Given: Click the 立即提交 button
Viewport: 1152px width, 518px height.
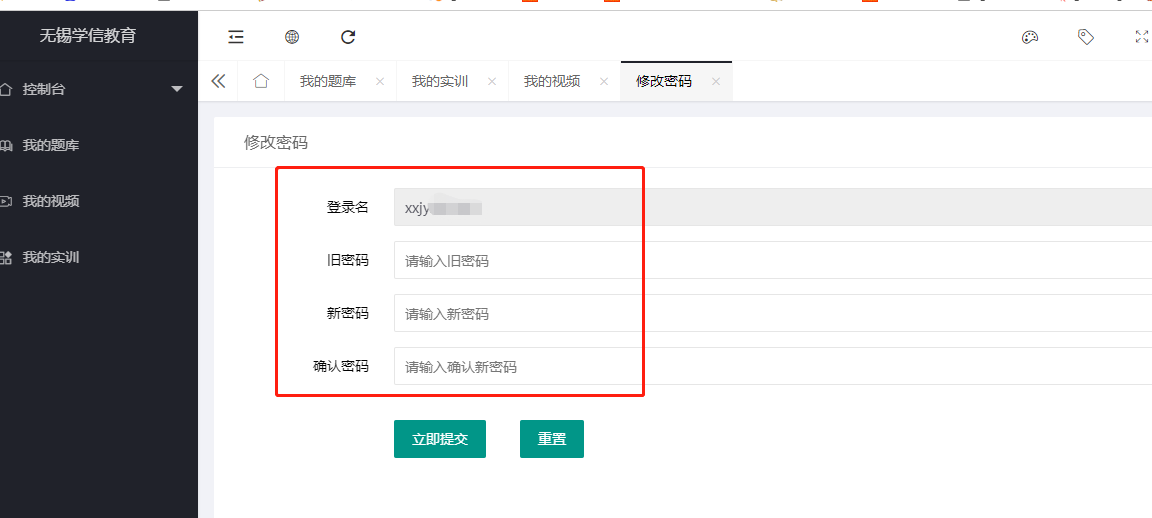Looking at the screenshot, I should tap(440, 439).
